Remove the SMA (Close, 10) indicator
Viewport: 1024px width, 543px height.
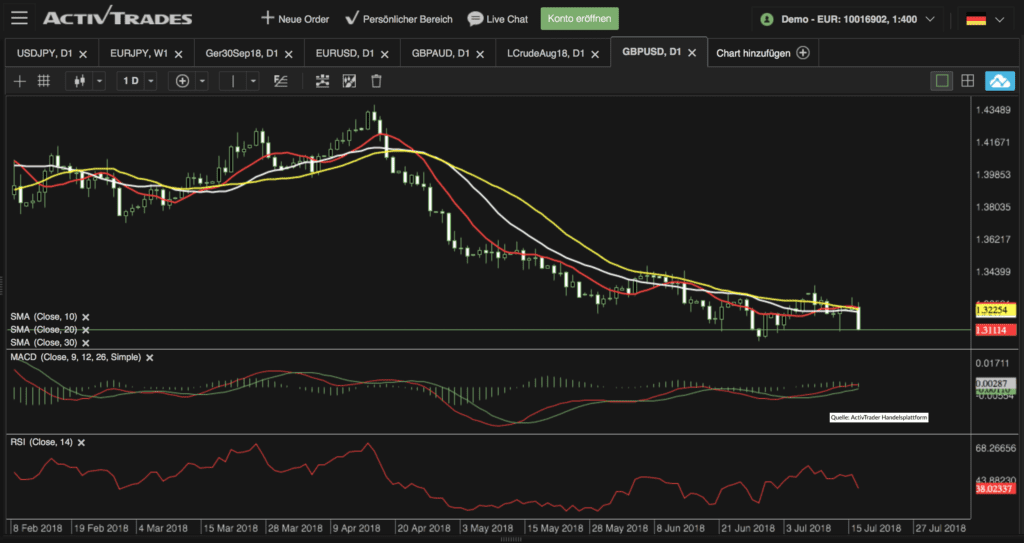point(86,317)
